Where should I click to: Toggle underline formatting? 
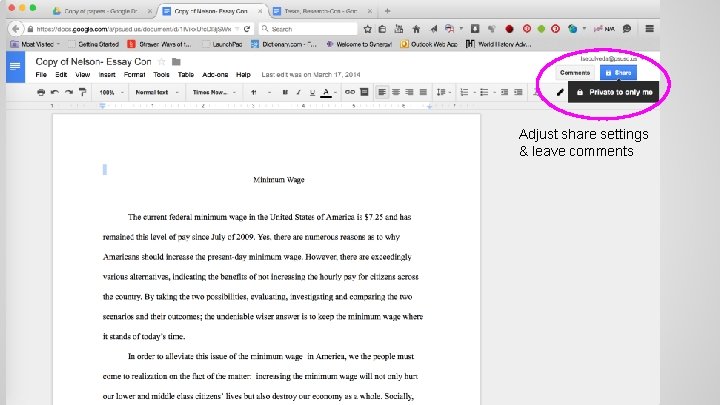[x=312, y=92]
